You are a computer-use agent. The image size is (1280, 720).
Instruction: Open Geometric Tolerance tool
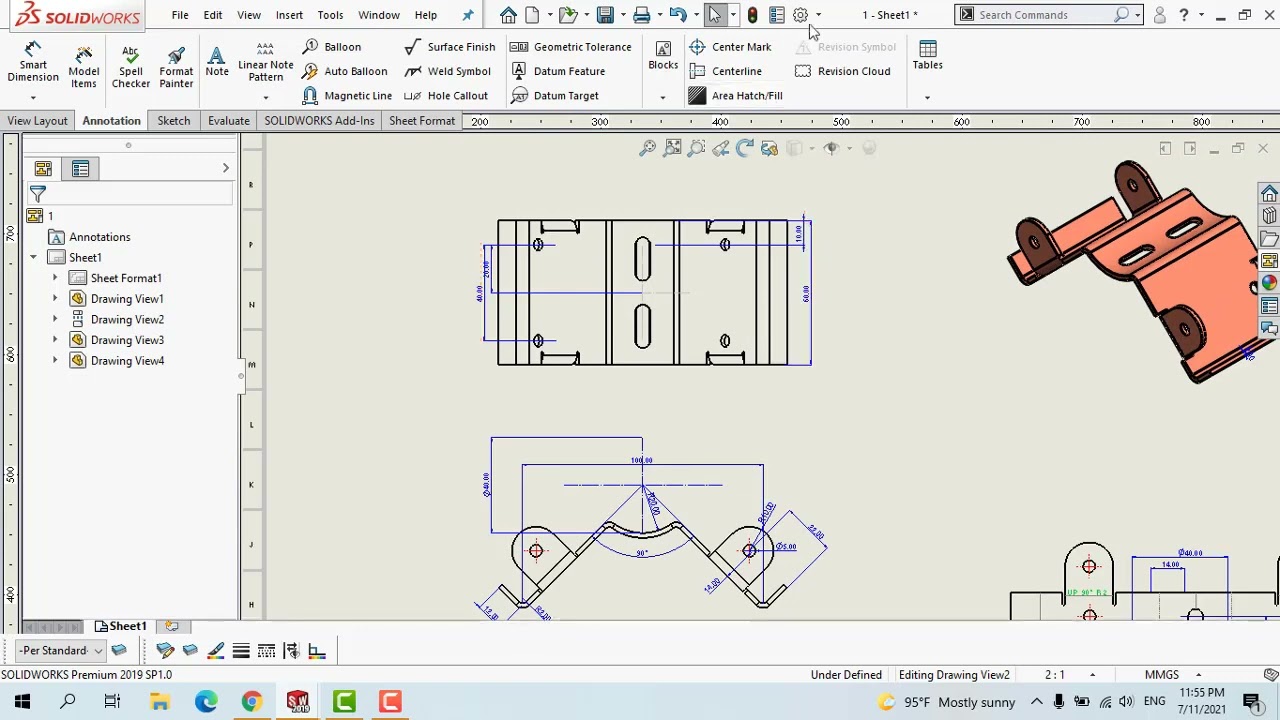(570, 47)
